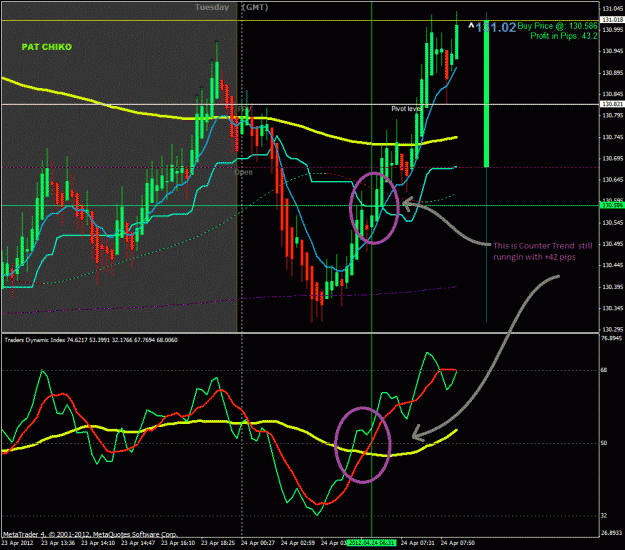This screenshot has height=550, width=625.
Task: Click the highlighted 130.821 pivot price tag
Action: pos(612,104)
